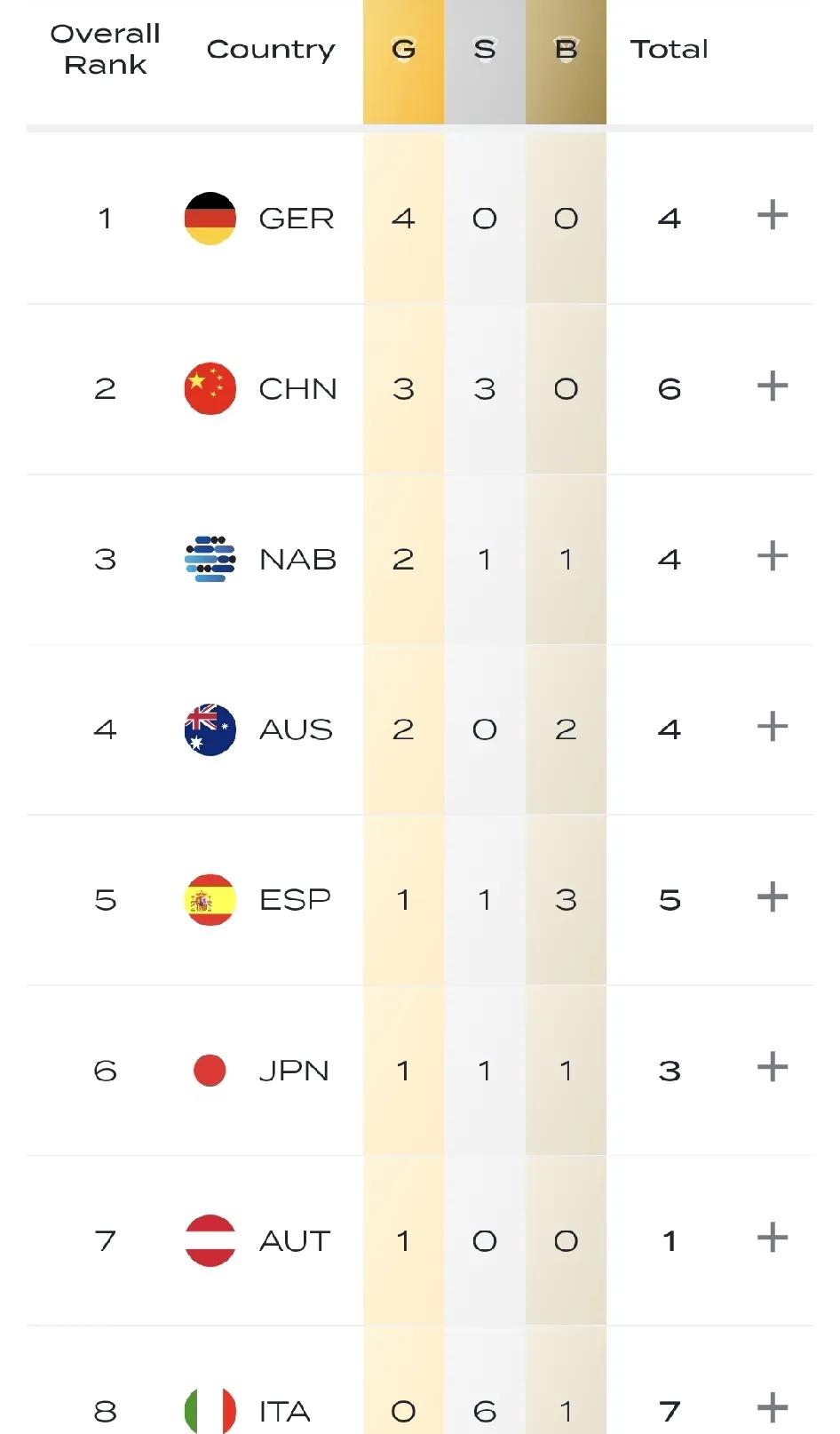Open AUS medal breakdown via plus

[x=773, y=727]
